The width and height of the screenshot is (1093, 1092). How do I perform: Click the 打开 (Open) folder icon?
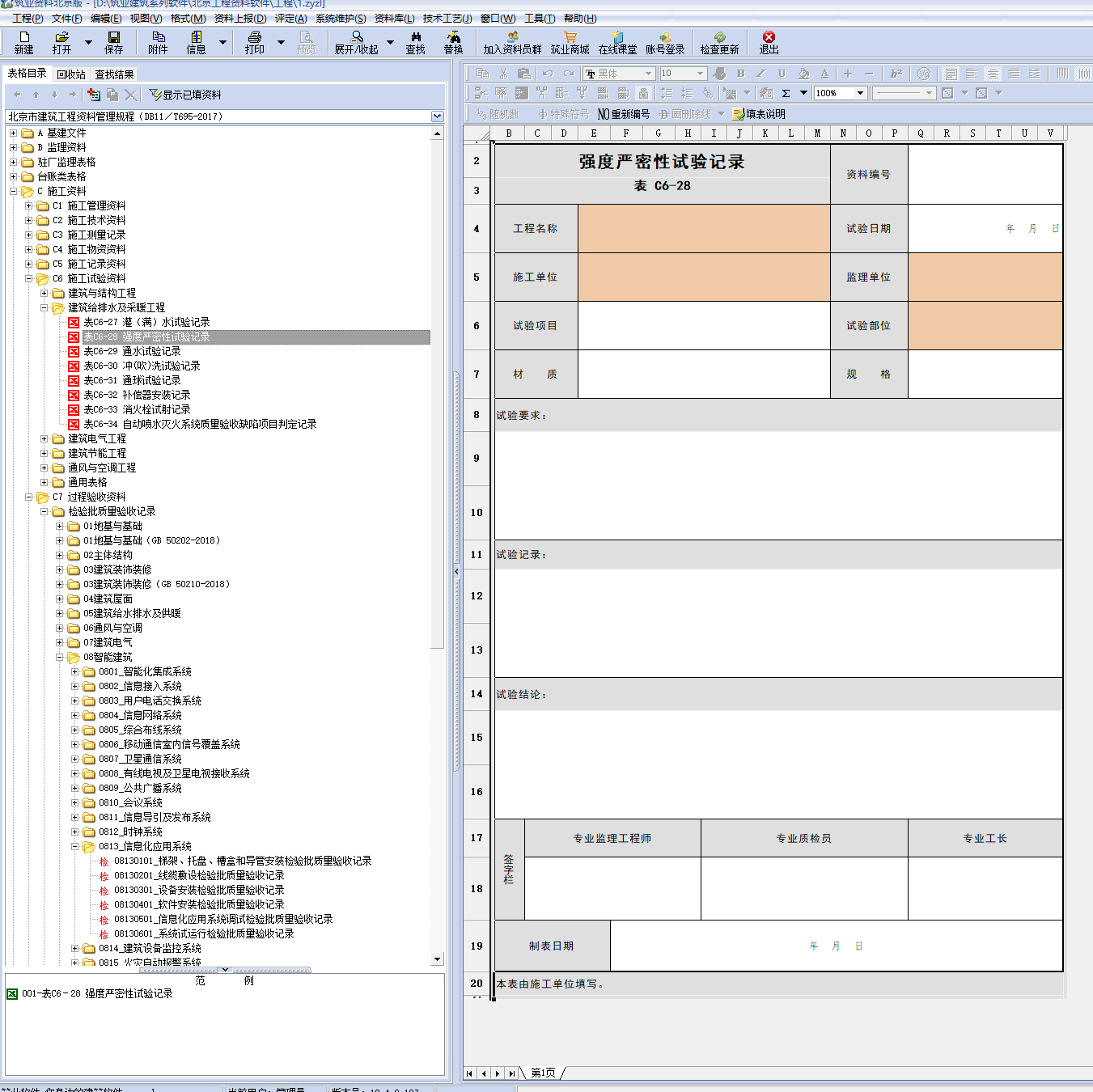click(x=61, y=37)
